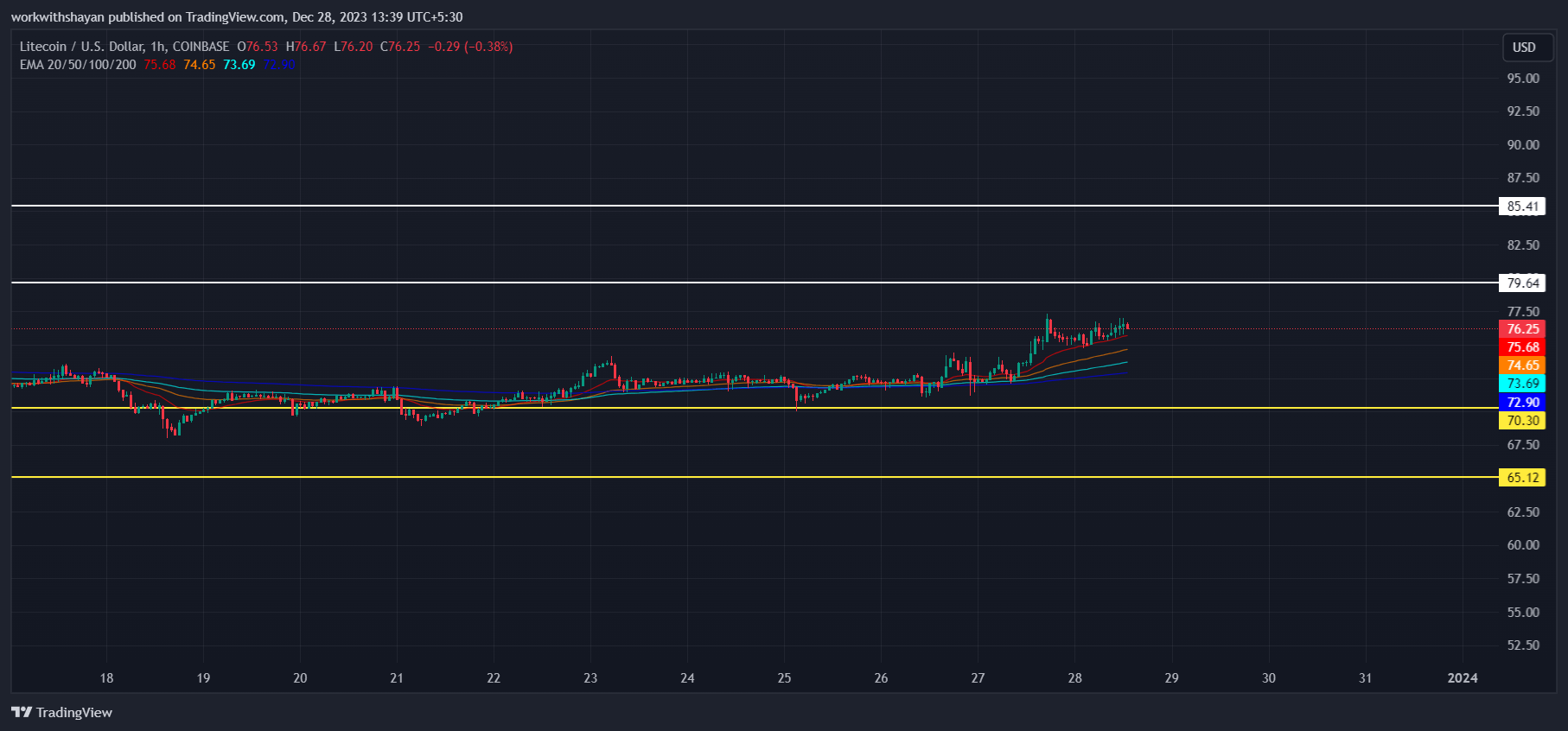Click date label 26 on time axis
This screenshot has height=731, width=1568.
(881, 678)
